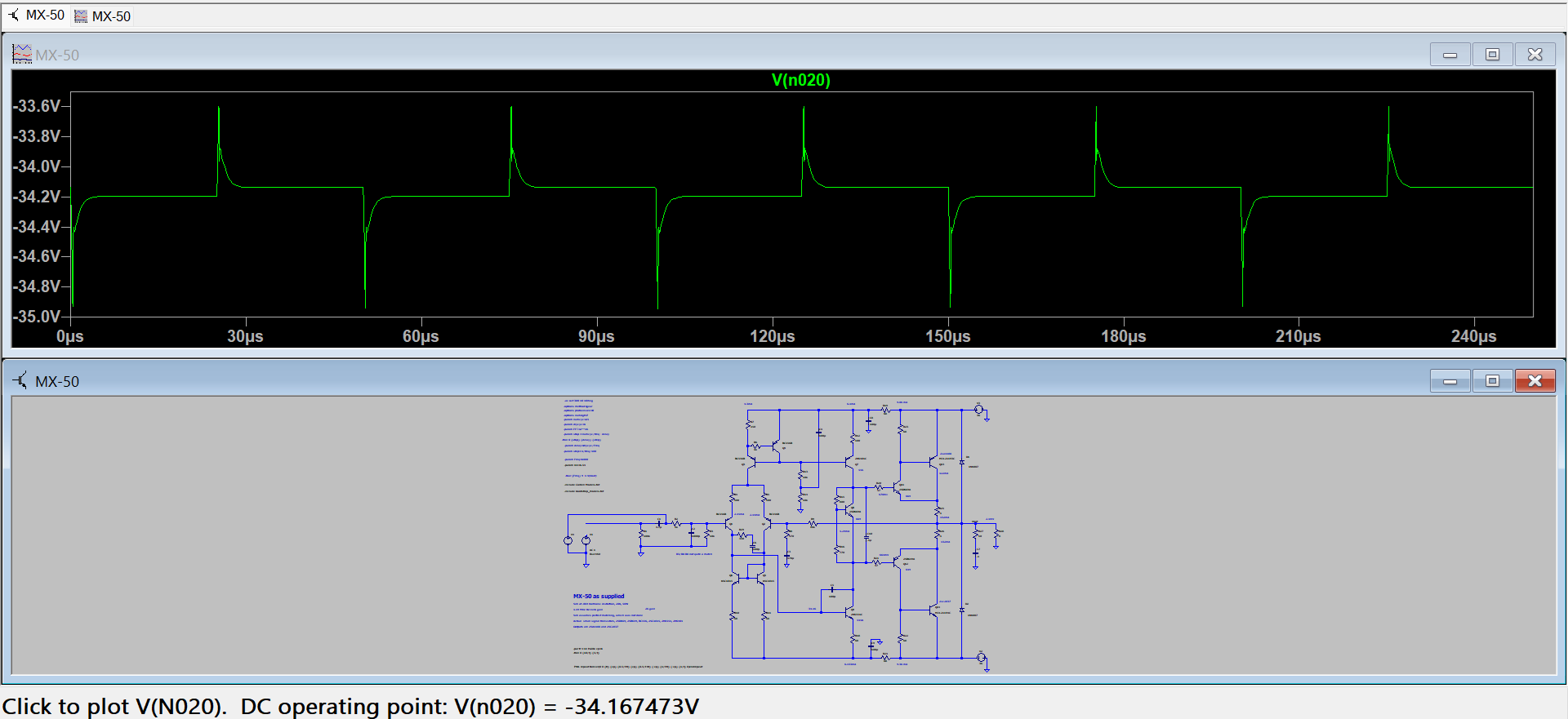Screen dimensions: 1568x719
Task: Close the MX-50 waveform plot pane
Action: [x=1535, y=55]
